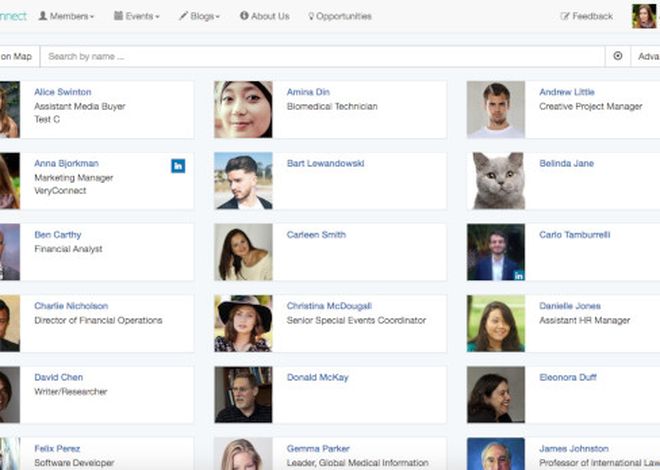This screenshot has height=470, width=660.
Task: Click Carleen Smith's profile photo
Action: (243, 252)
